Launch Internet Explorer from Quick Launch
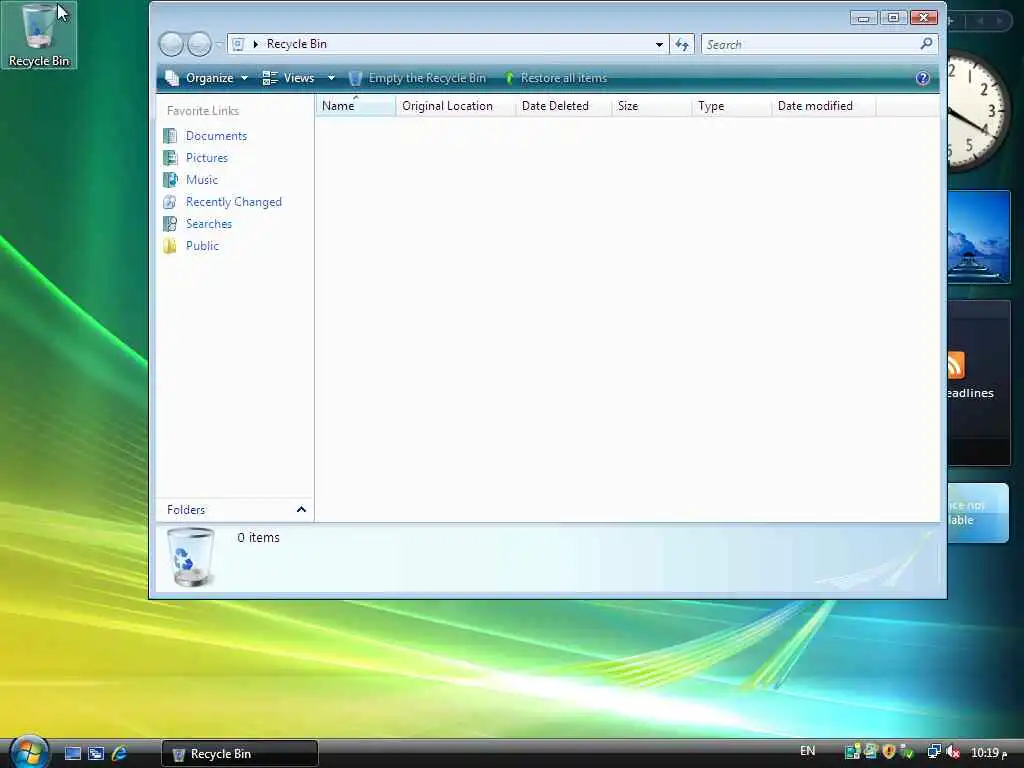 click(119, 754)
